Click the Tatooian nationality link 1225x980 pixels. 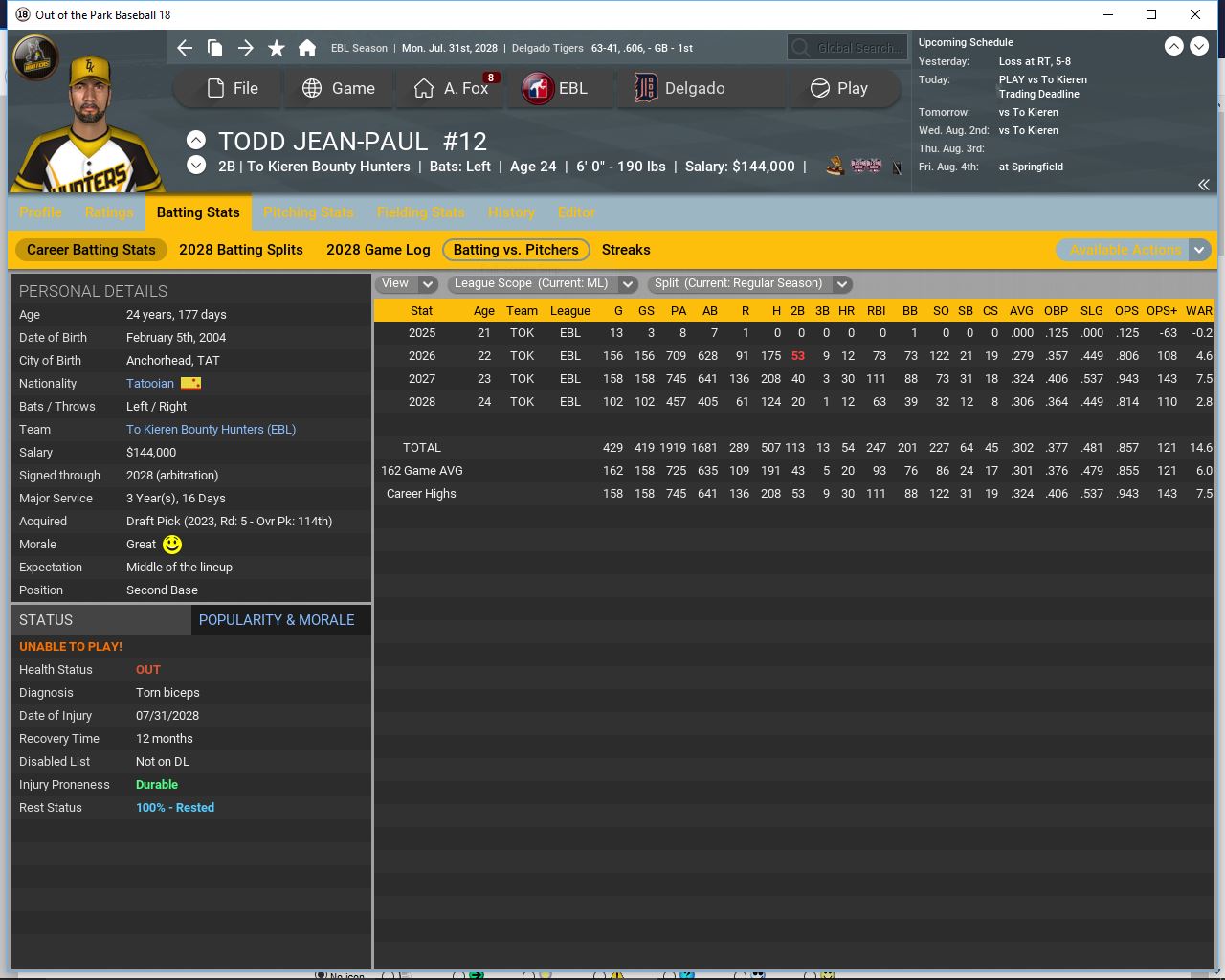(150, 384)
